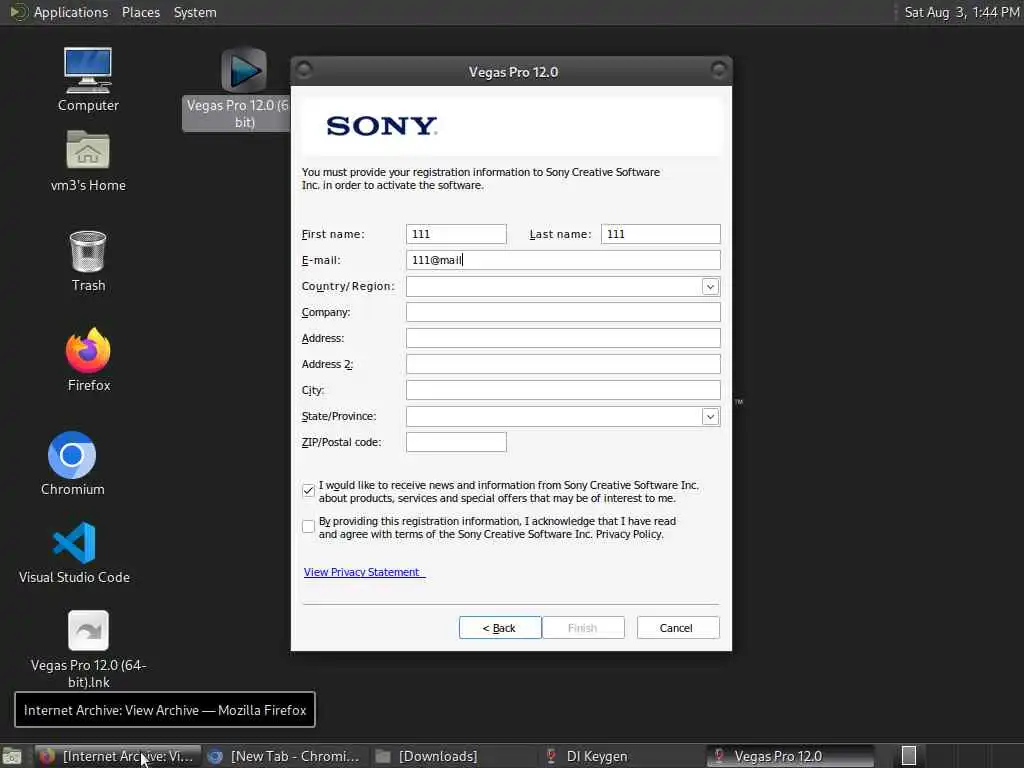Click the SONY logo banner
The height and width of the screenshot is (768, 1024).
click(x=512, y=126)
